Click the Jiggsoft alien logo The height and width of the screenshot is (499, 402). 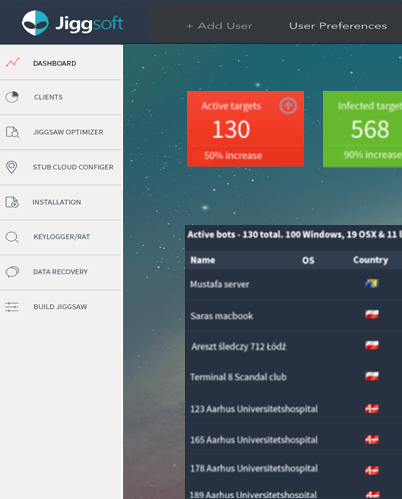point(35,23)
